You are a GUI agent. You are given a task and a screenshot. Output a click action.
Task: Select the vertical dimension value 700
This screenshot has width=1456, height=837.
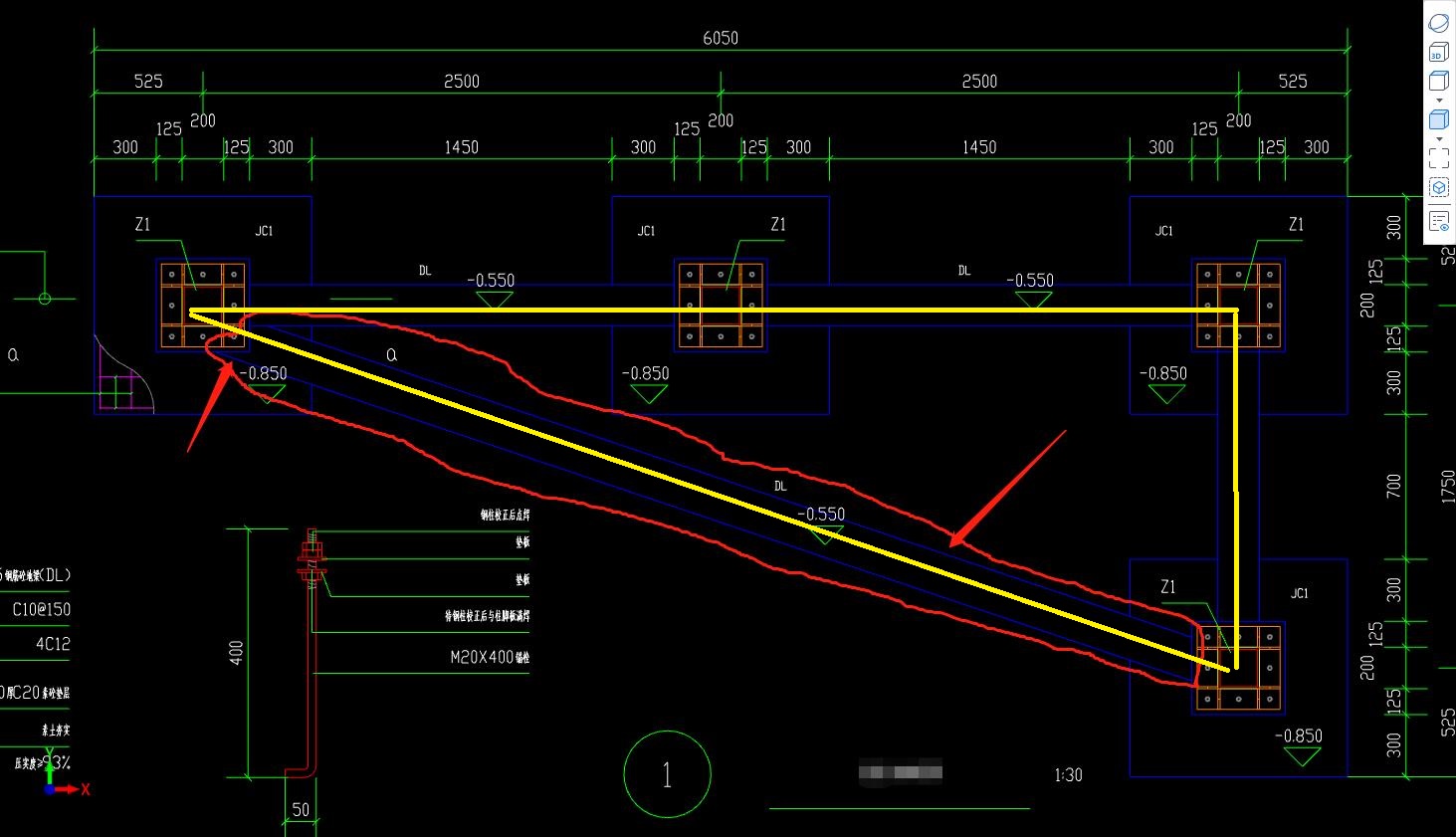pos(1393,486)
